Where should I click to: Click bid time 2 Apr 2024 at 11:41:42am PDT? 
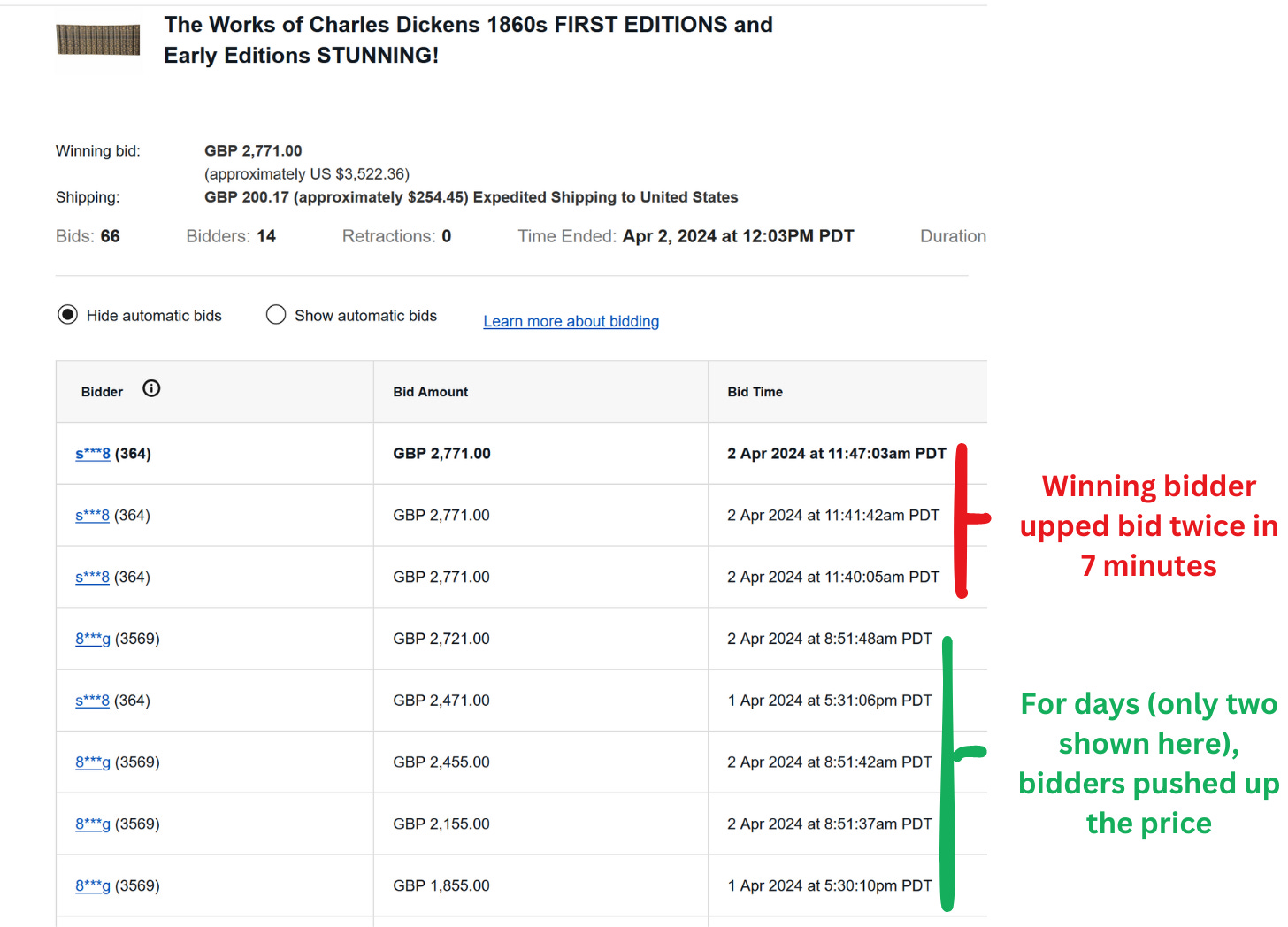(x=833, y=516)
